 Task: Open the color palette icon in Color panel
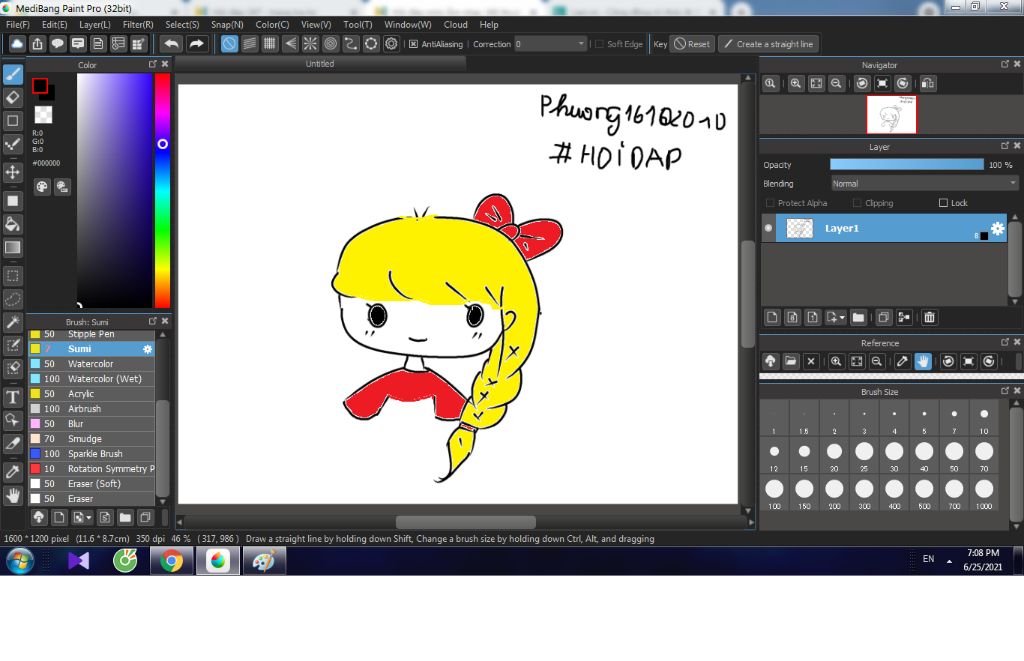pos(42,187)
